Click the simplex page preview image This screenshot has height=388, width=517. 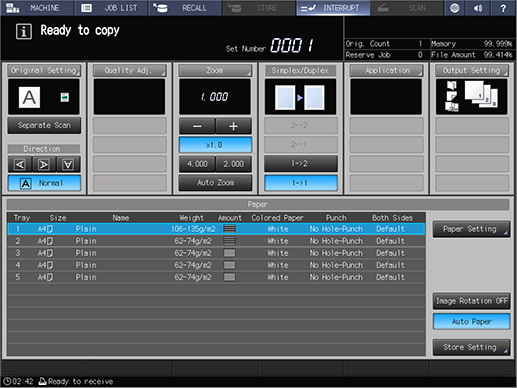click(300, 97)
